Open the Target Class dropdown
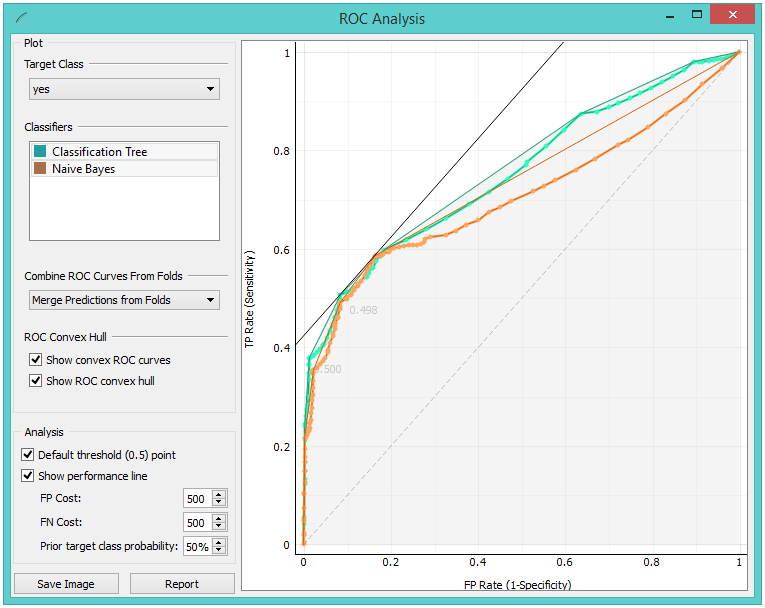Viewport: 765px width, 608px height. click(124, 89)
